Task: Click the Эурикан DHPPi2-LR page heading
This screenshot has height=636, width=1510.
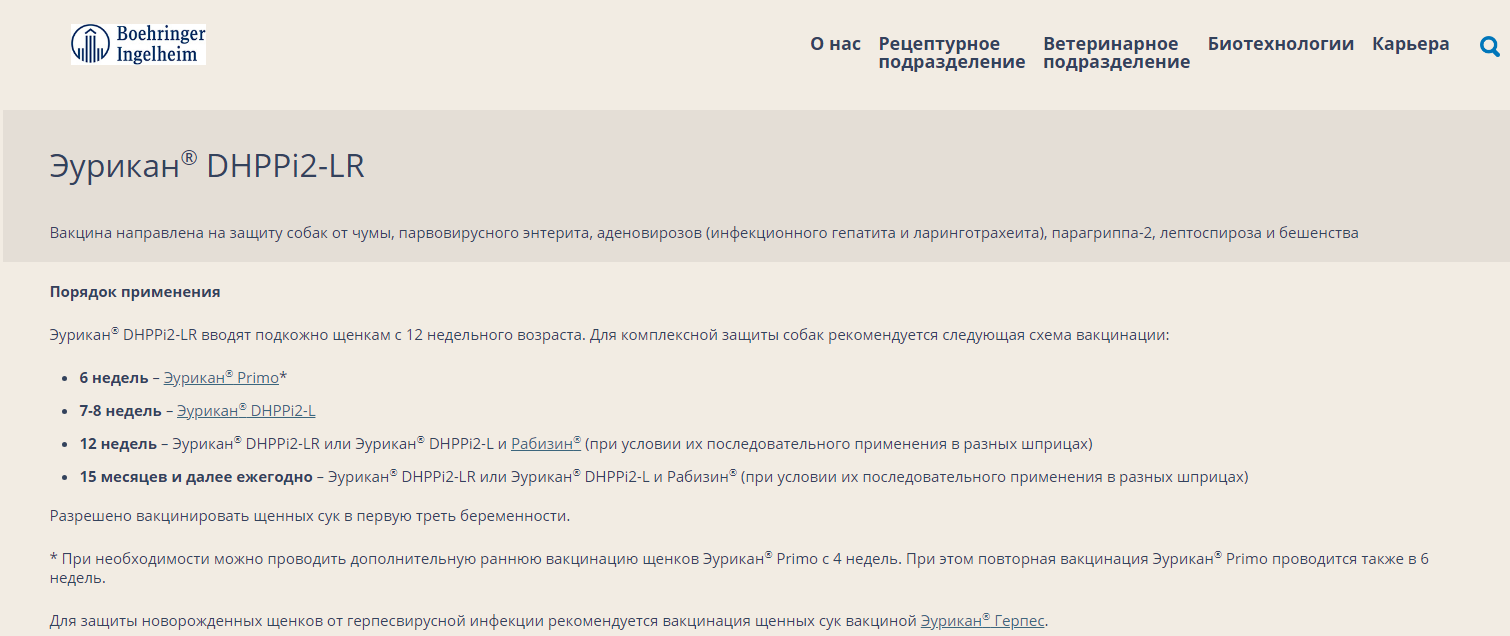Action: point(207,165)
